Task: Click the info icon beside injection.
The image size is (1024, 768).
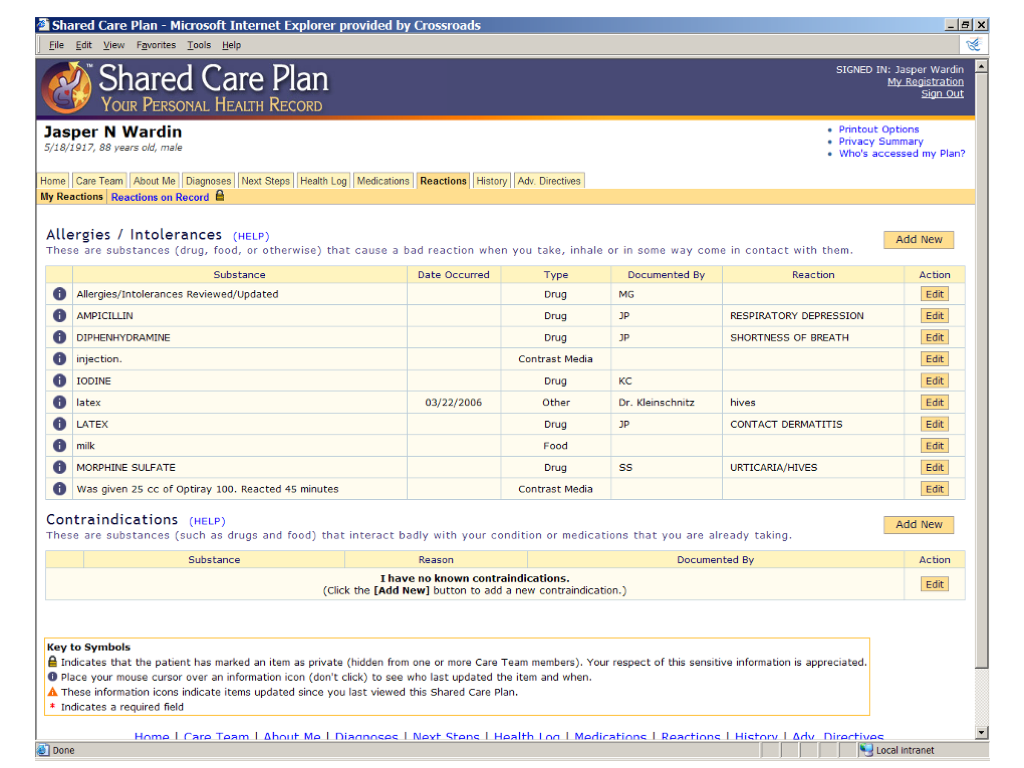Action: click(59, 359)
